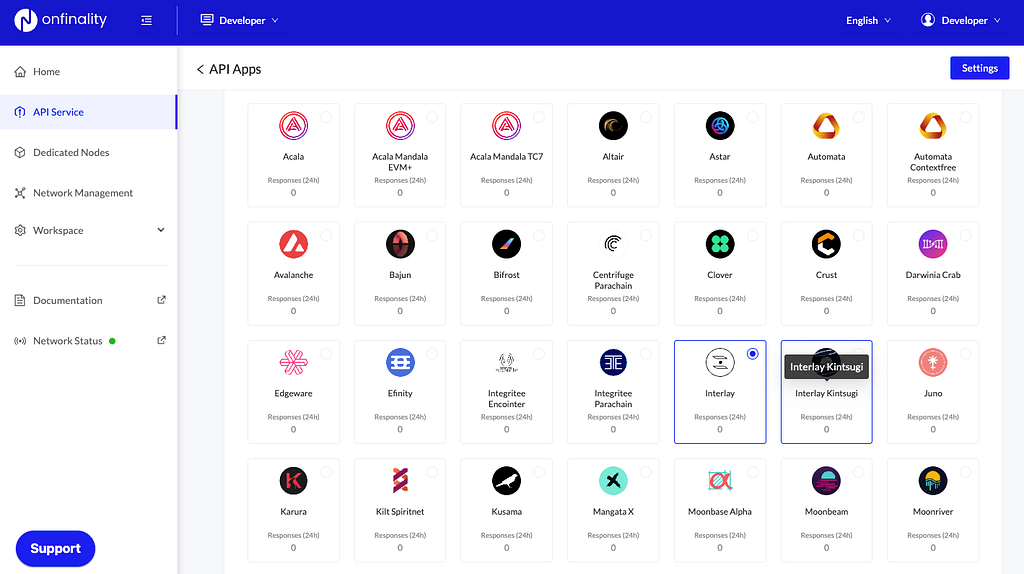Collapse sidebar using the menu fold icon
Screen dimensions: 1024x574
(146, 20)
